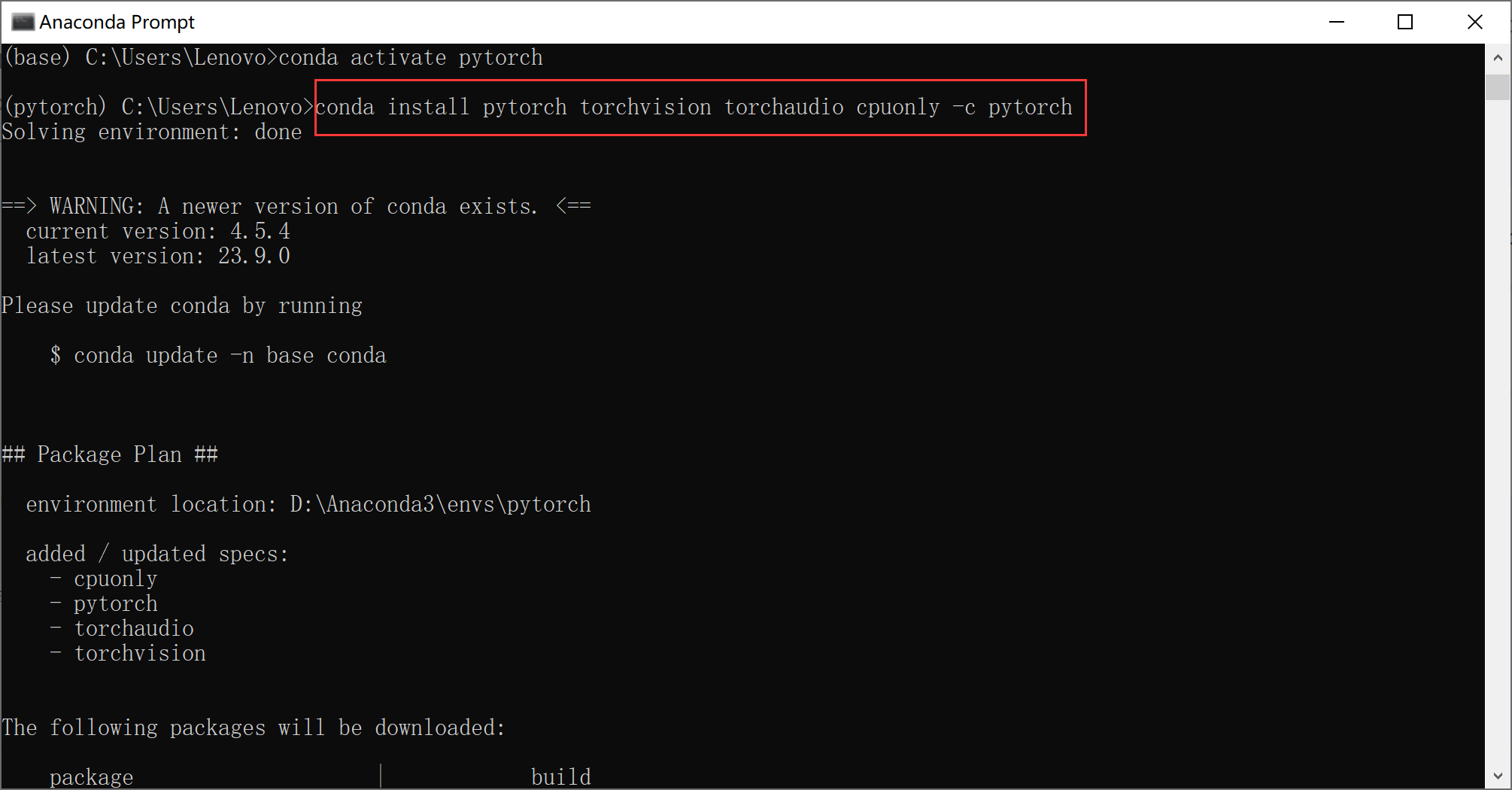Click the 'WARNING: A newer version' line
This screenshot has height=790, width=1512.
tap(296, 206)
